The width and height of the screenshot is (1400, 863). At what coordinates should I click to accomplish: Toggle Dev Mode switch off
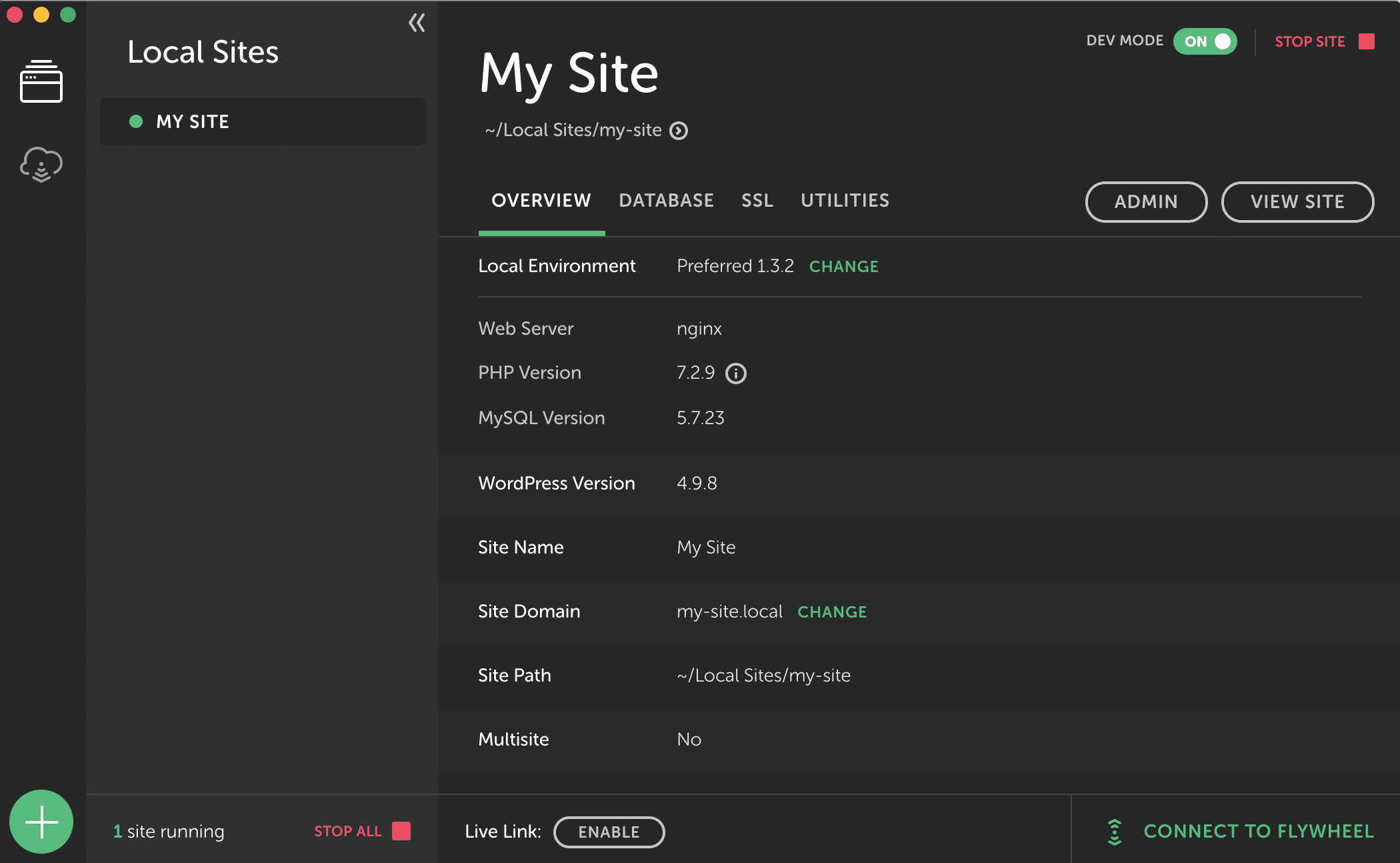[1205, 41]
